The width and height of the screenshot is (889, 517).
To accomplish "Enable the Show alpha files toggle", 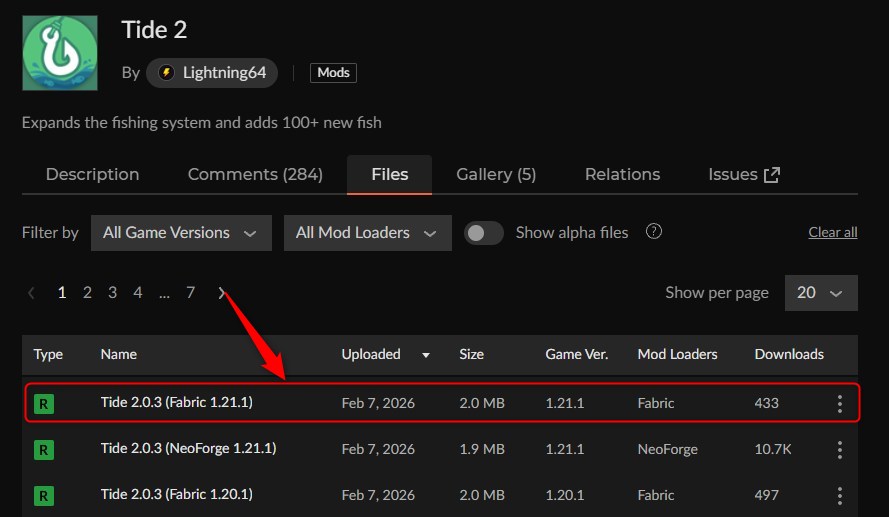I will [x=484, y=233].
